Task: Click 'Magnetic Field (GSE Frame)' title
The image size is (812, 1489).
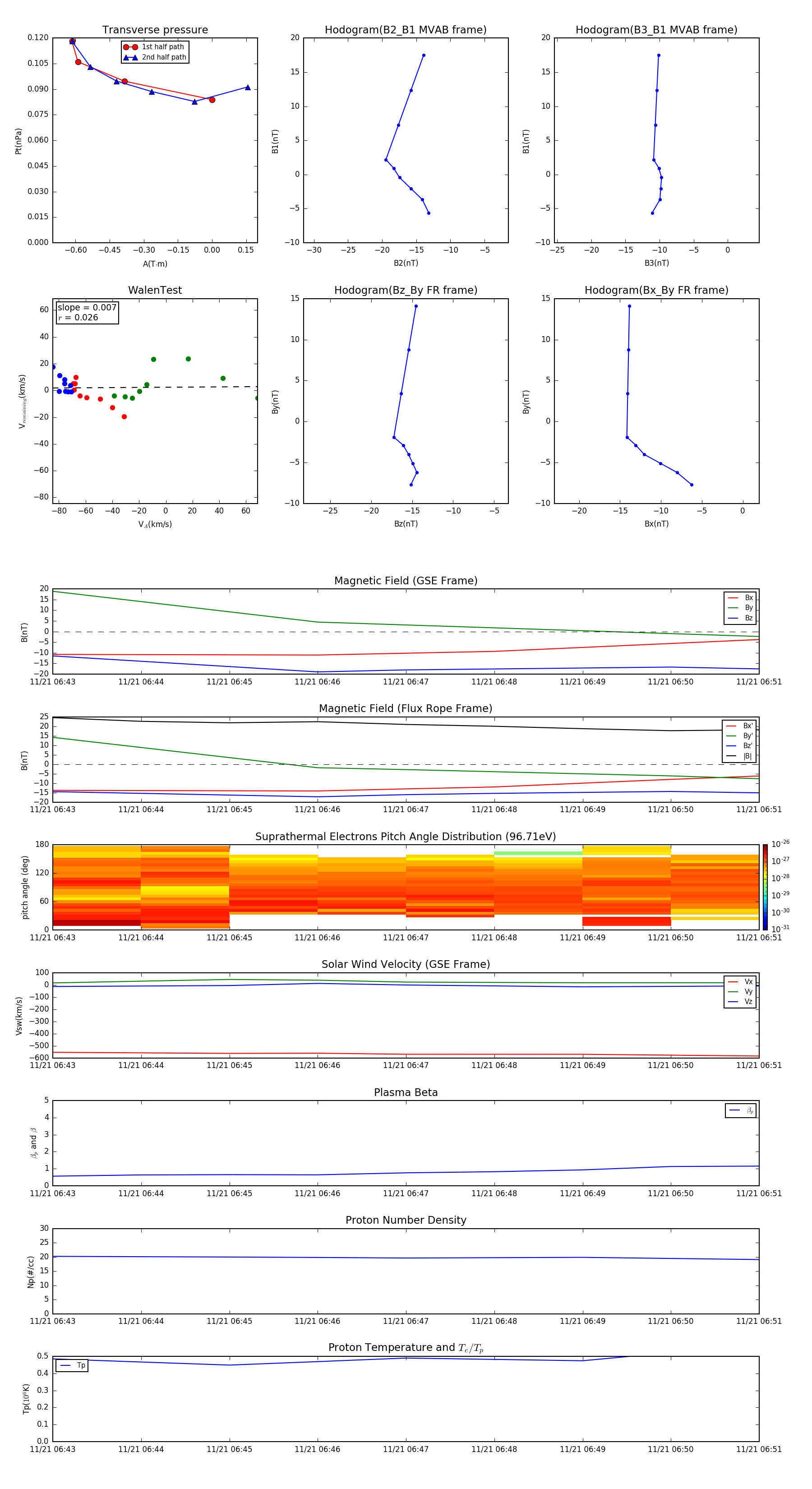Action: click(x=406, y=581)
